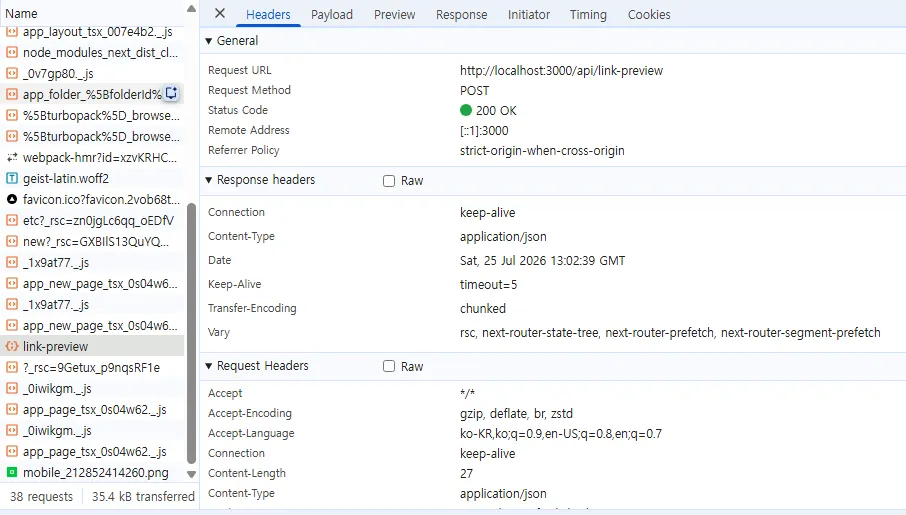Click the image icon beside mobile_212852414260.png
This screenshot has width=906, height=515.
(12, 472)
